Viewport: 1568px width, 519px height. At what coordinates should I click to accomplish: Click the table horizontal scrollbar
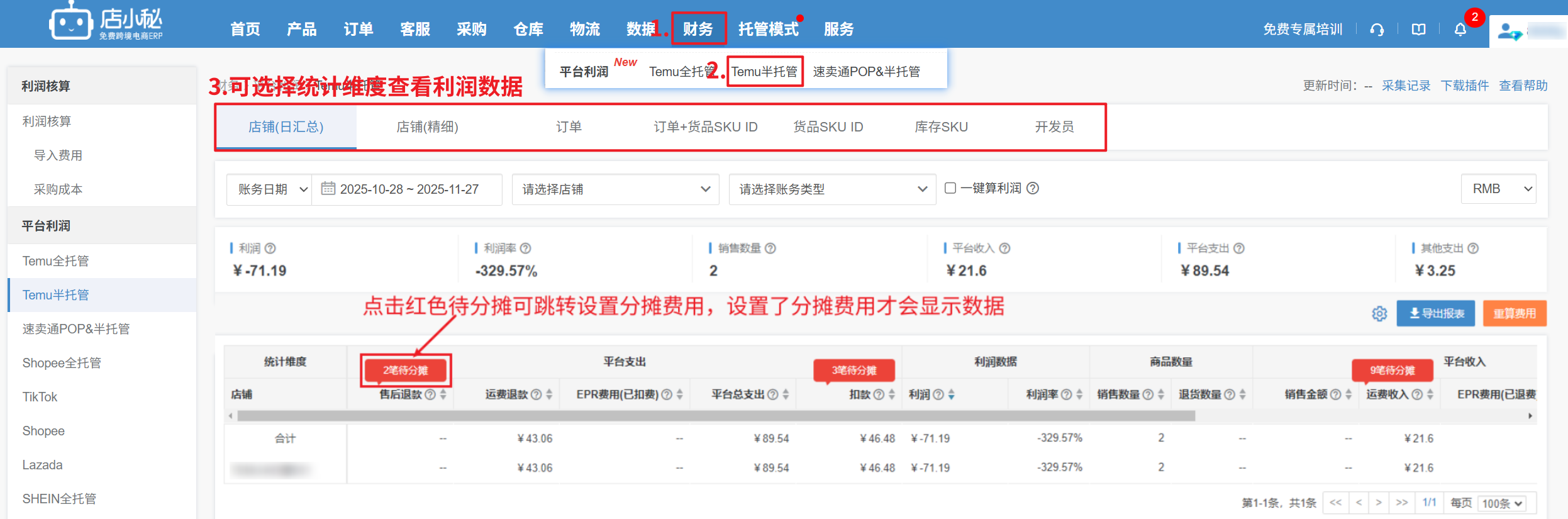pos(716,416)
